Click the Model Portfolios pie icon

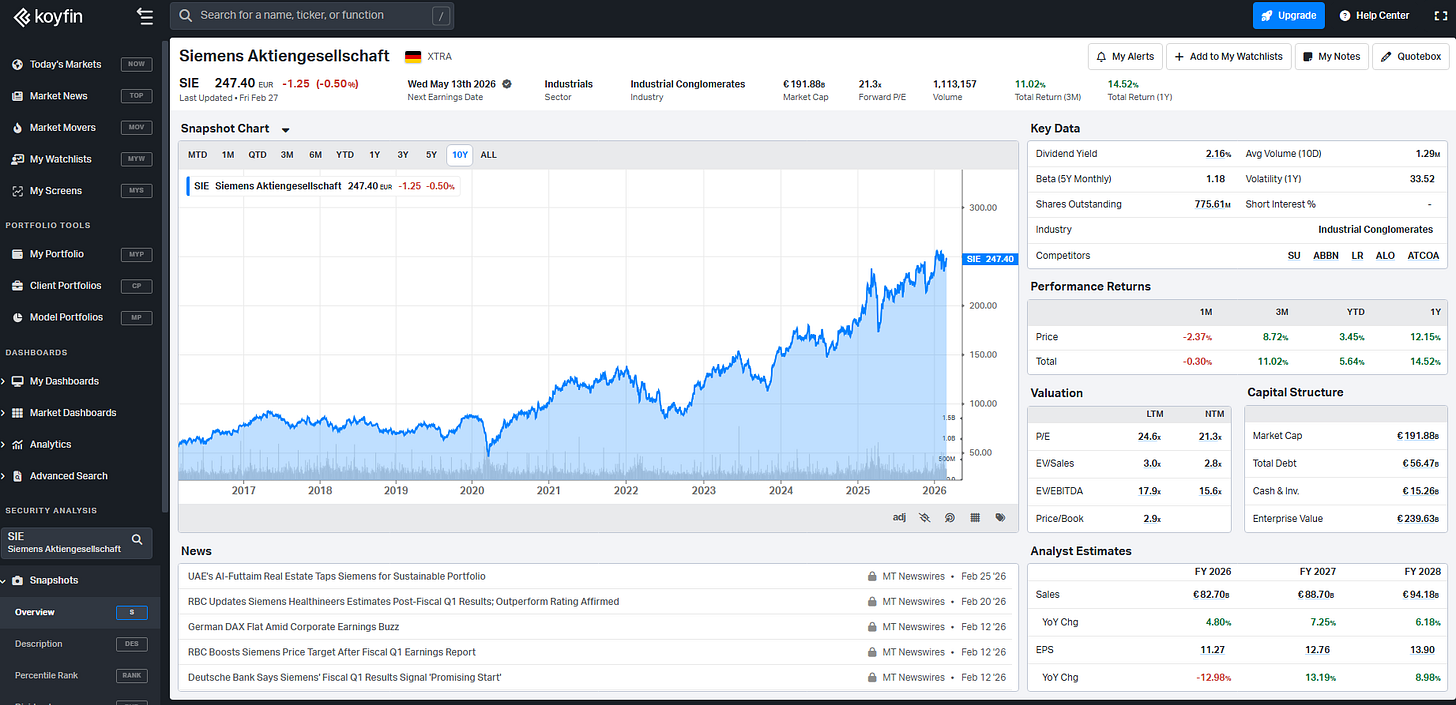click(x=17, y=317)
